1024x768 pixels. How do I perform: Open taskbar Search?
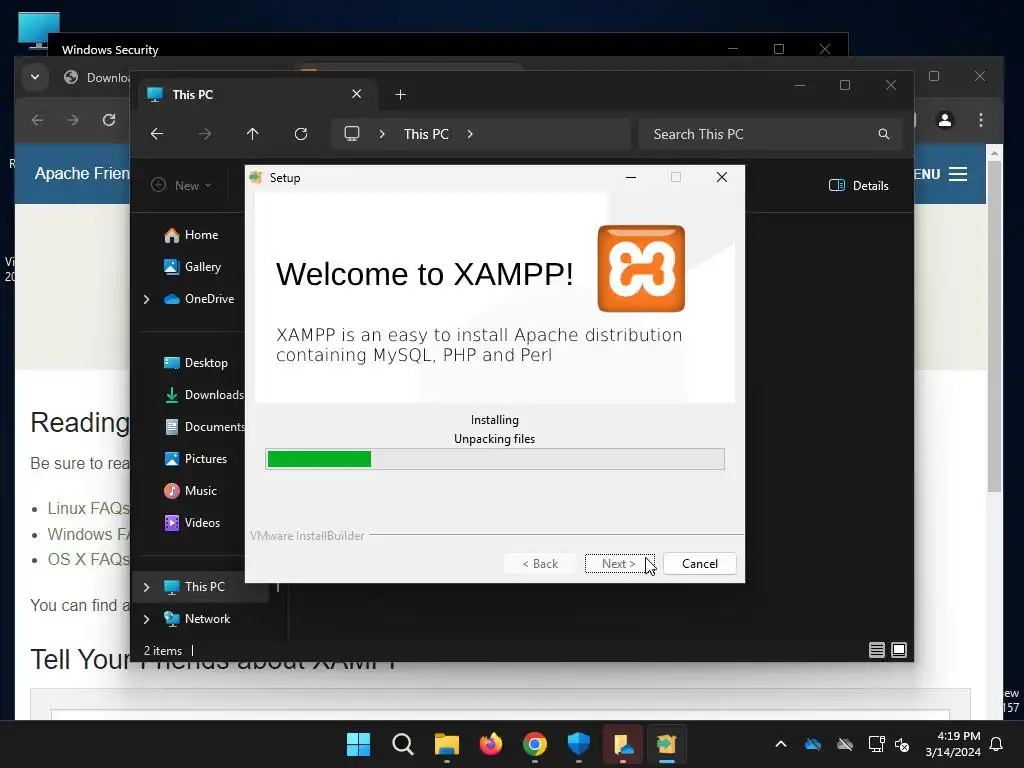(x=403, y=744)
